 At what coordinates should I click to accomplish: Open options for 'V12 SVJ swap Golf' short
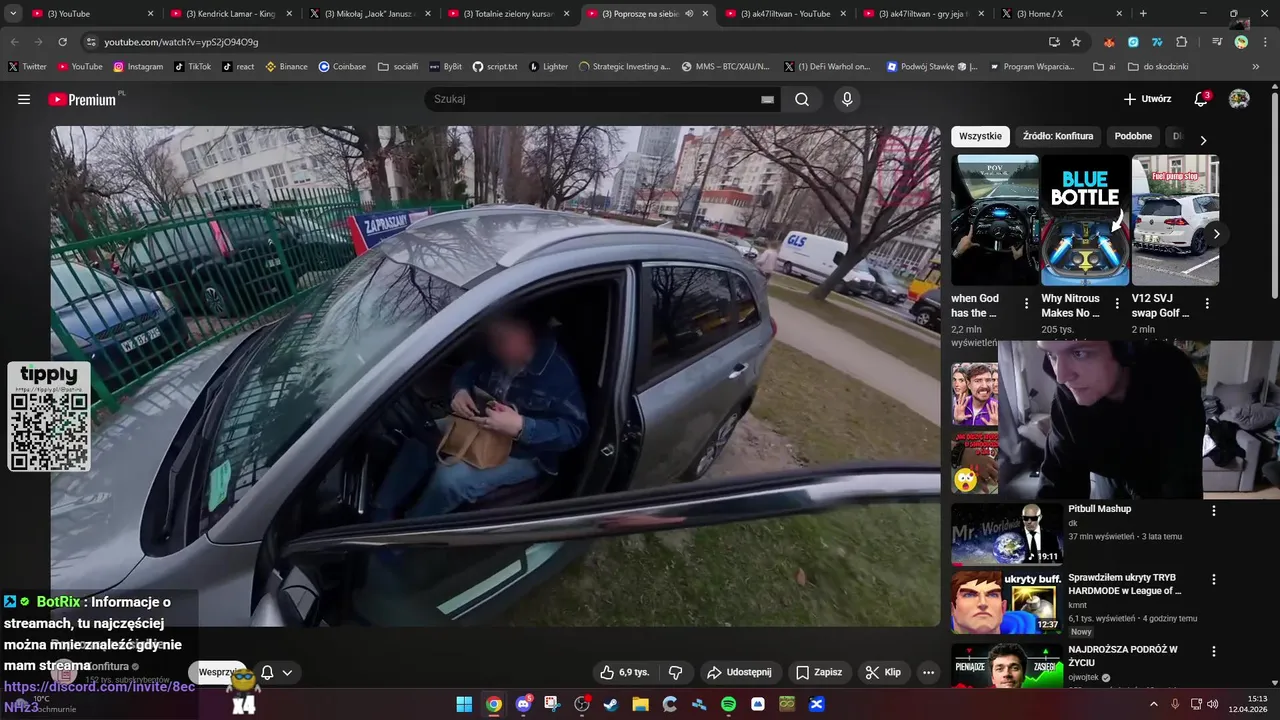[x=1207, y=303]
